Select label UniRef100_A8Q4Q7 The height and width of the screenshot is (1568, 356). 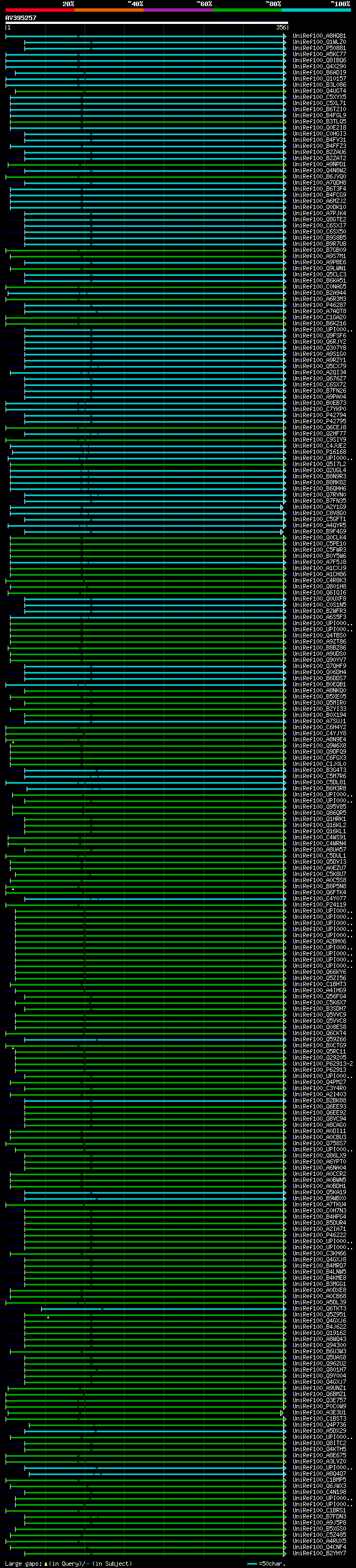[x=319, y=1473]
